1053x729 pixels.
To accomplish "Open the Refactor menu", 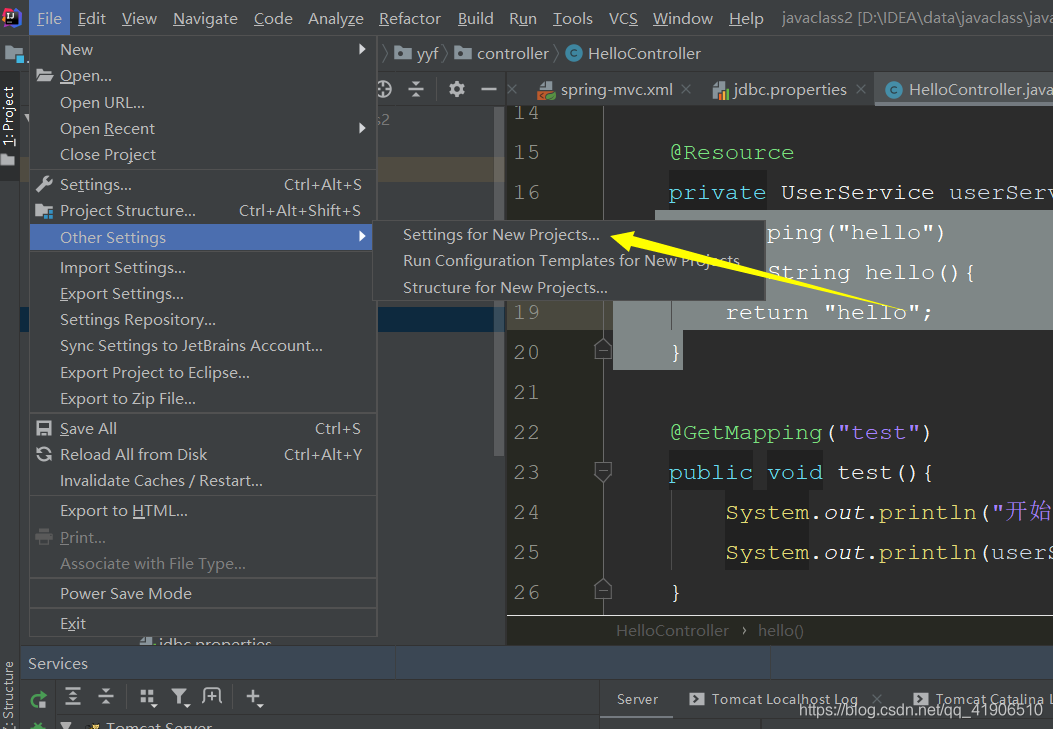I will (410, 19).
